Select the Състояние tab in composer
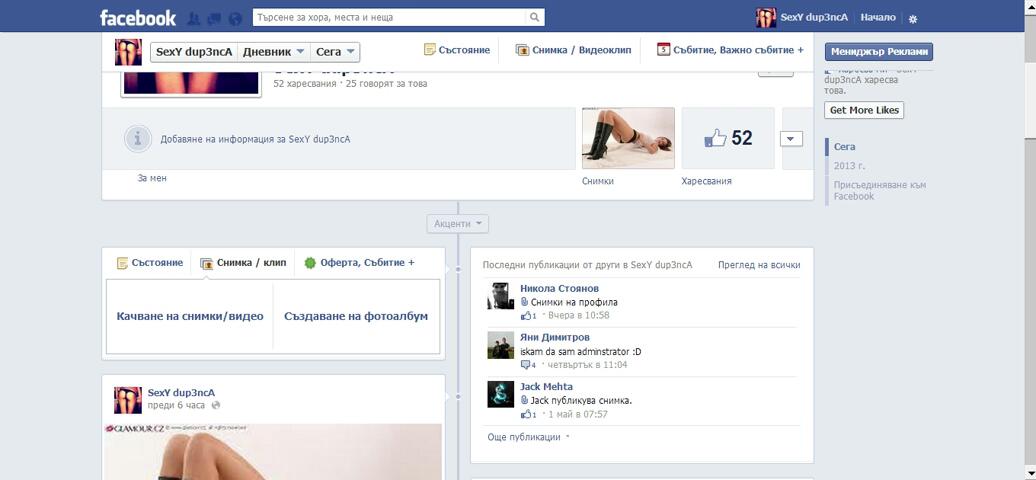This screenshot has height=480, width=1036. click(150, 263)
